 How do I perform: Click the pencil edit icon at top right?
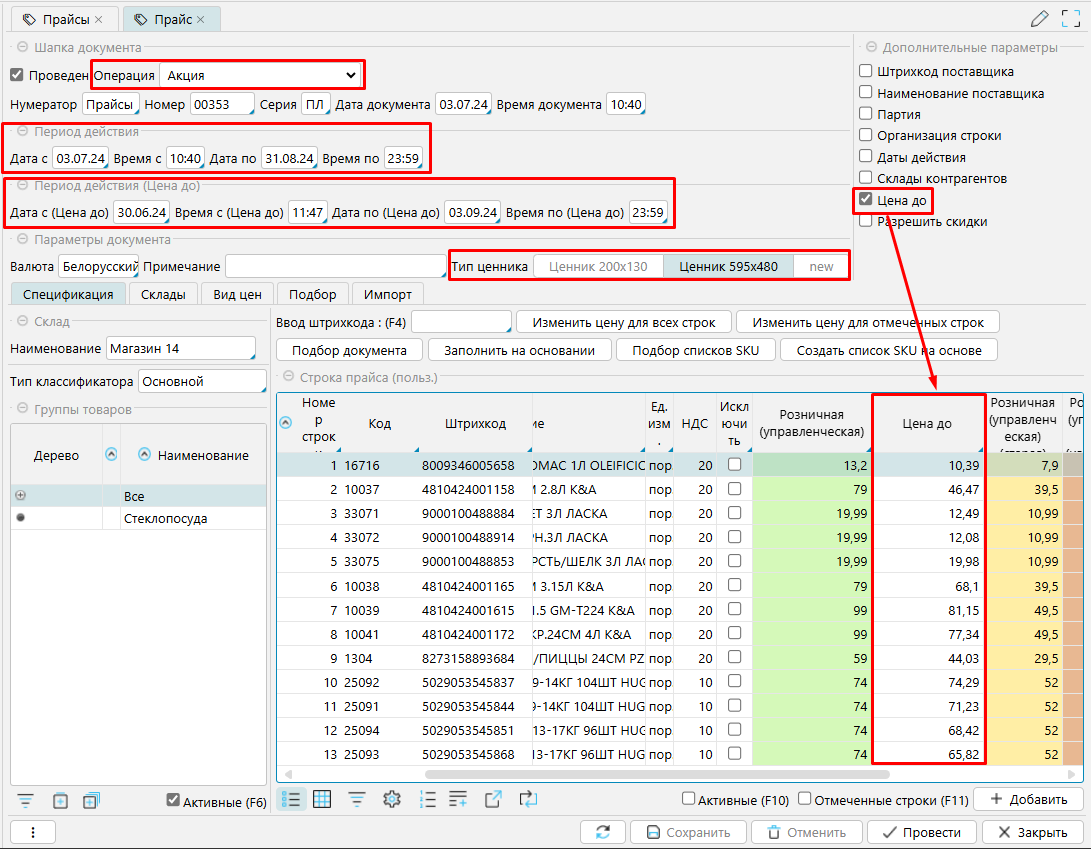(1040, 18)
